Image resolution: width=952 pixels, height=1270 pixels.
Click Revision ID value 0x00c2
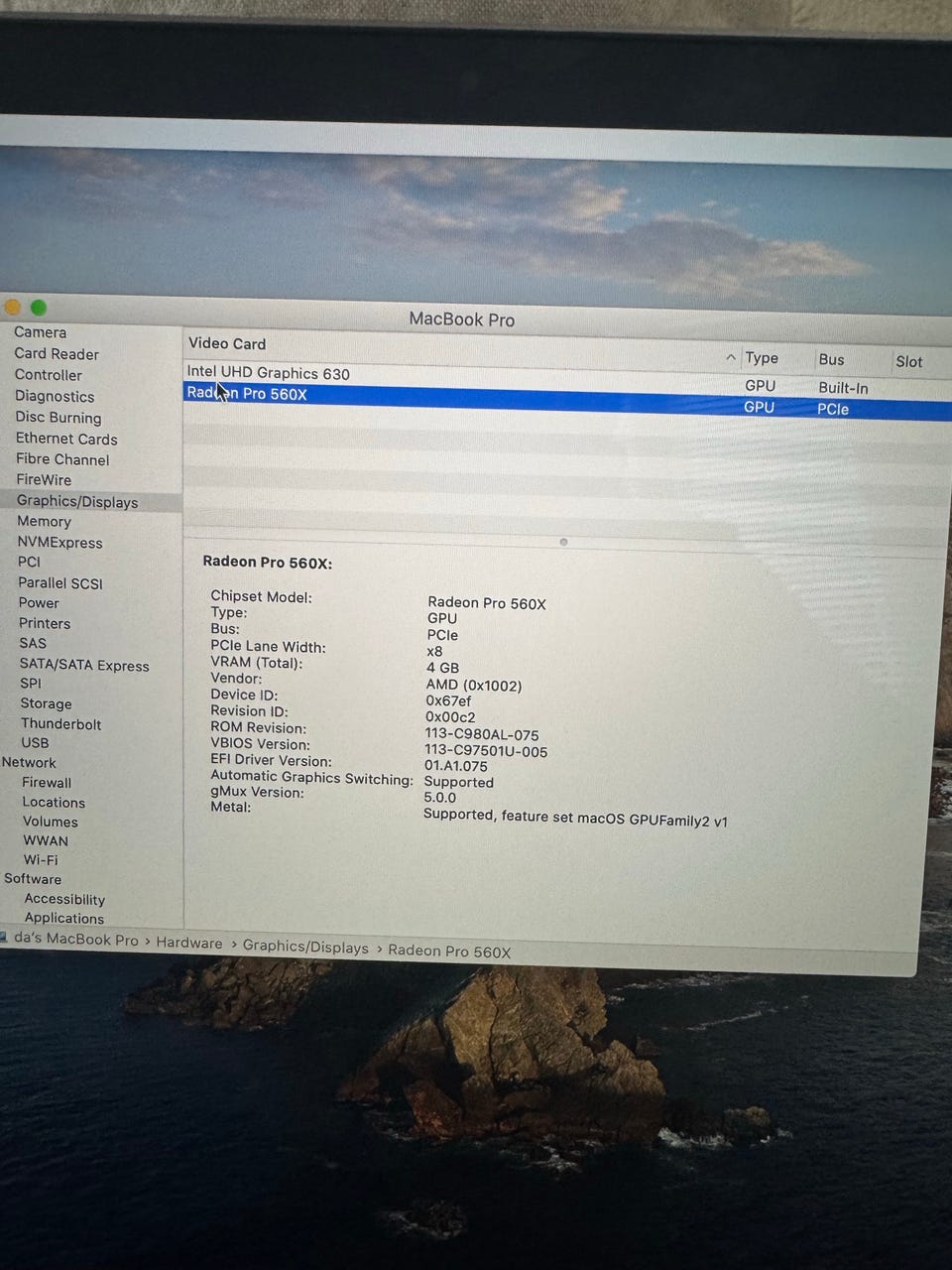450,717
